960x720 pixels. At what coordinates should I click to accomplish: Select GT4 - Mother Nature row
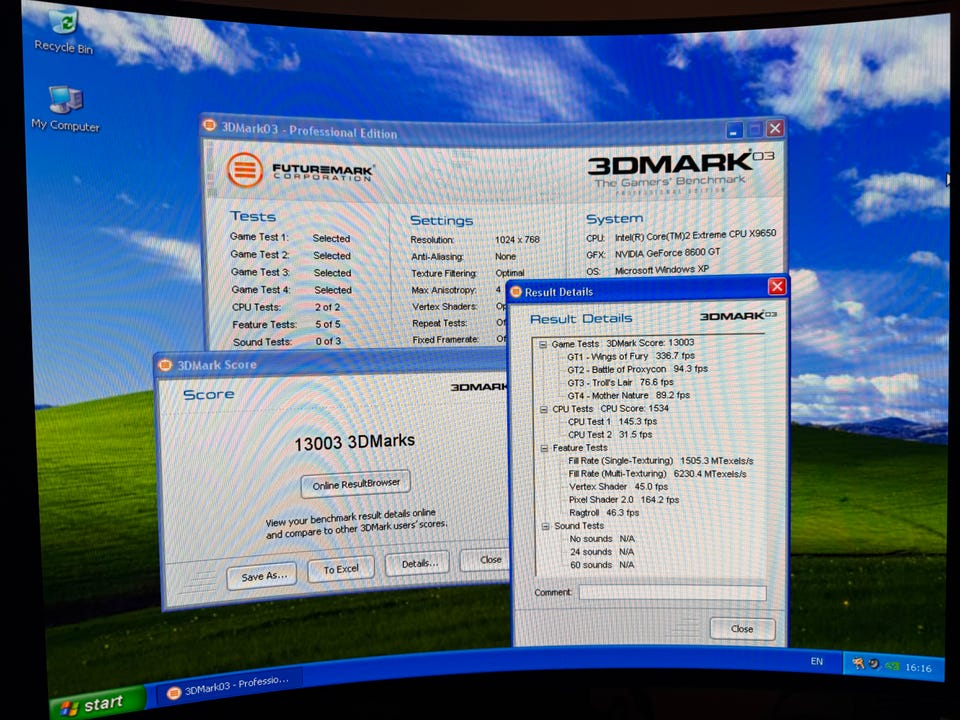[628, 396]
